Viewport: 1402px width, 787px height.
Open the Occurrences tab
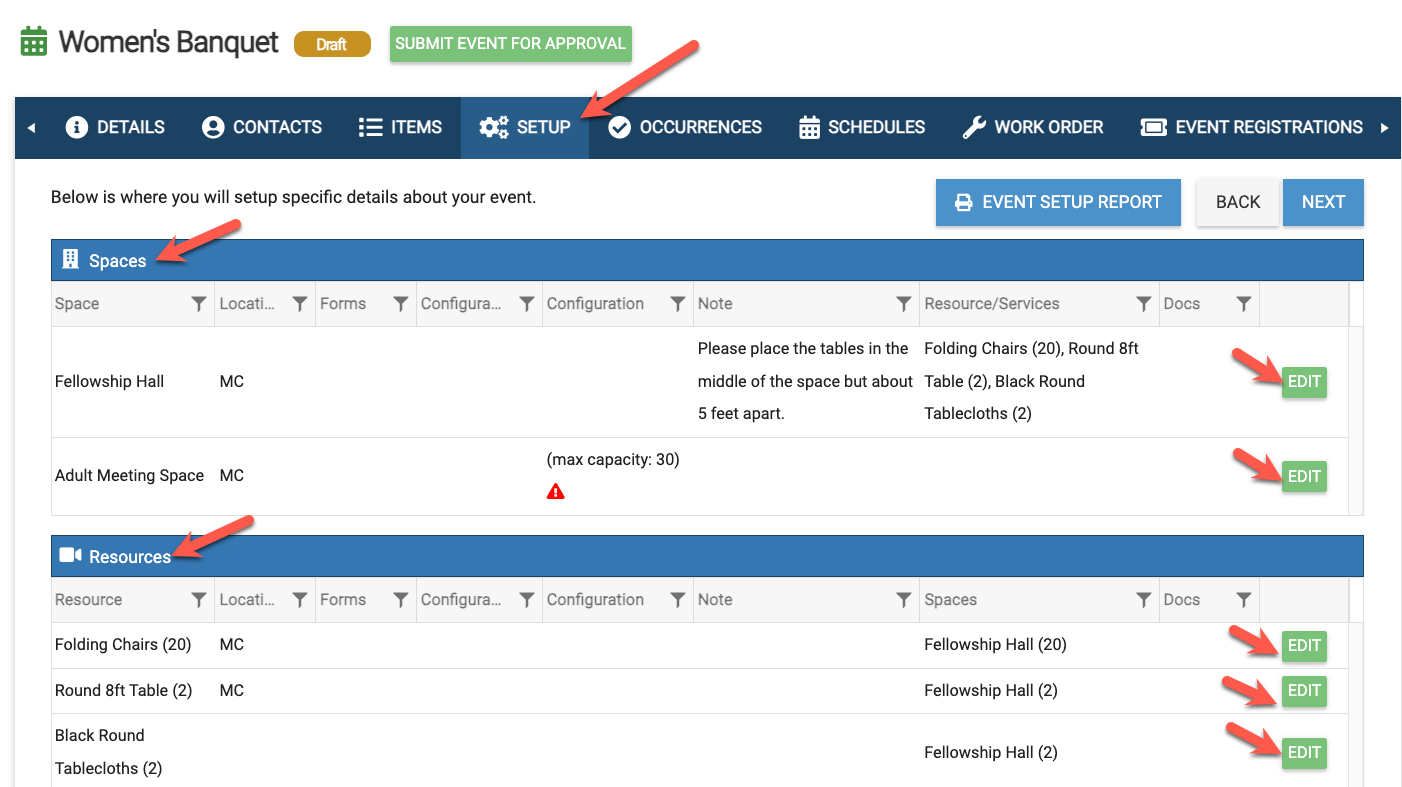685,127
